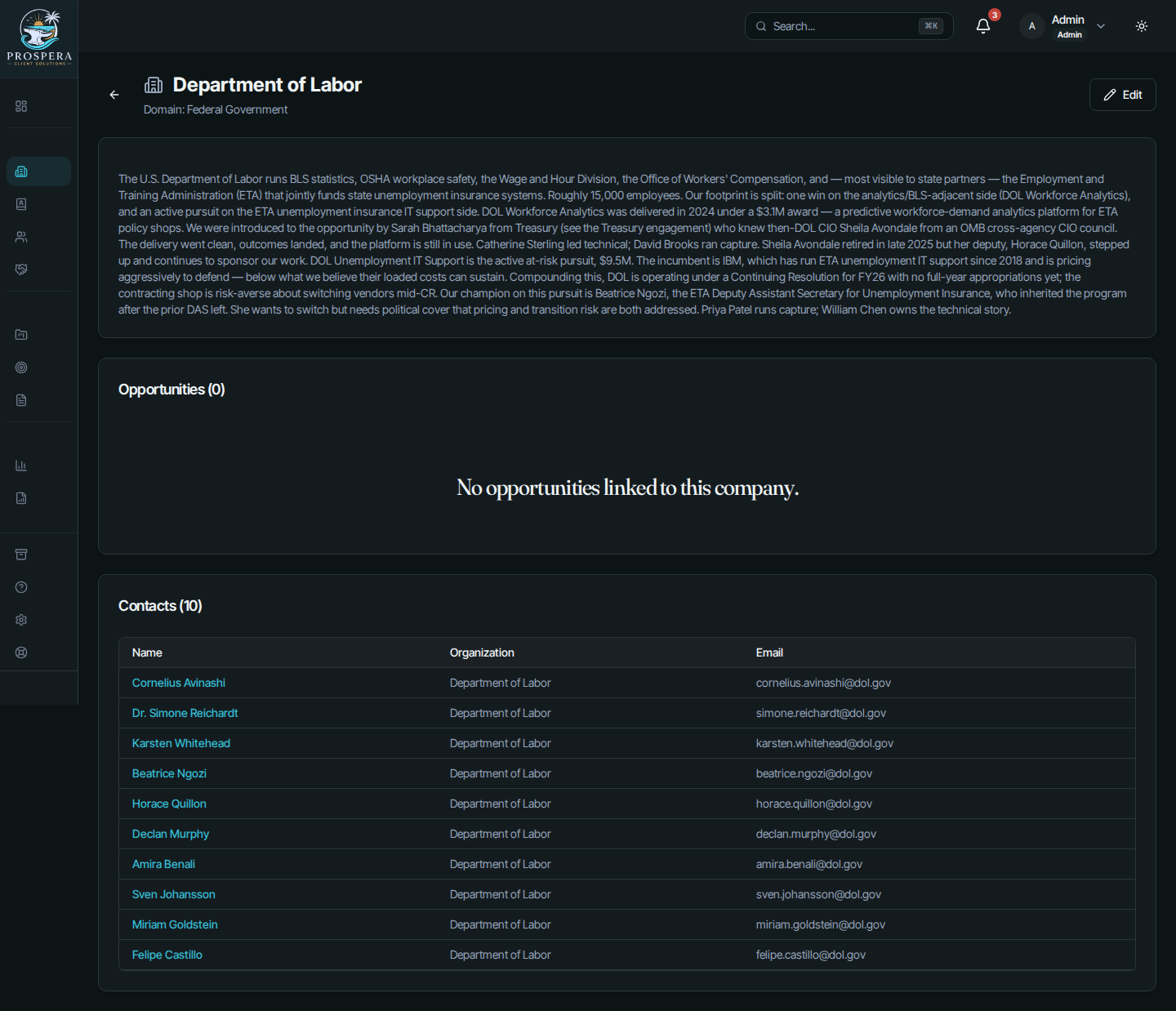The width and height of the screenshot is (1176, 1011).
Task: Open the archive box icon in sidebar
Action: pos(21,554)
